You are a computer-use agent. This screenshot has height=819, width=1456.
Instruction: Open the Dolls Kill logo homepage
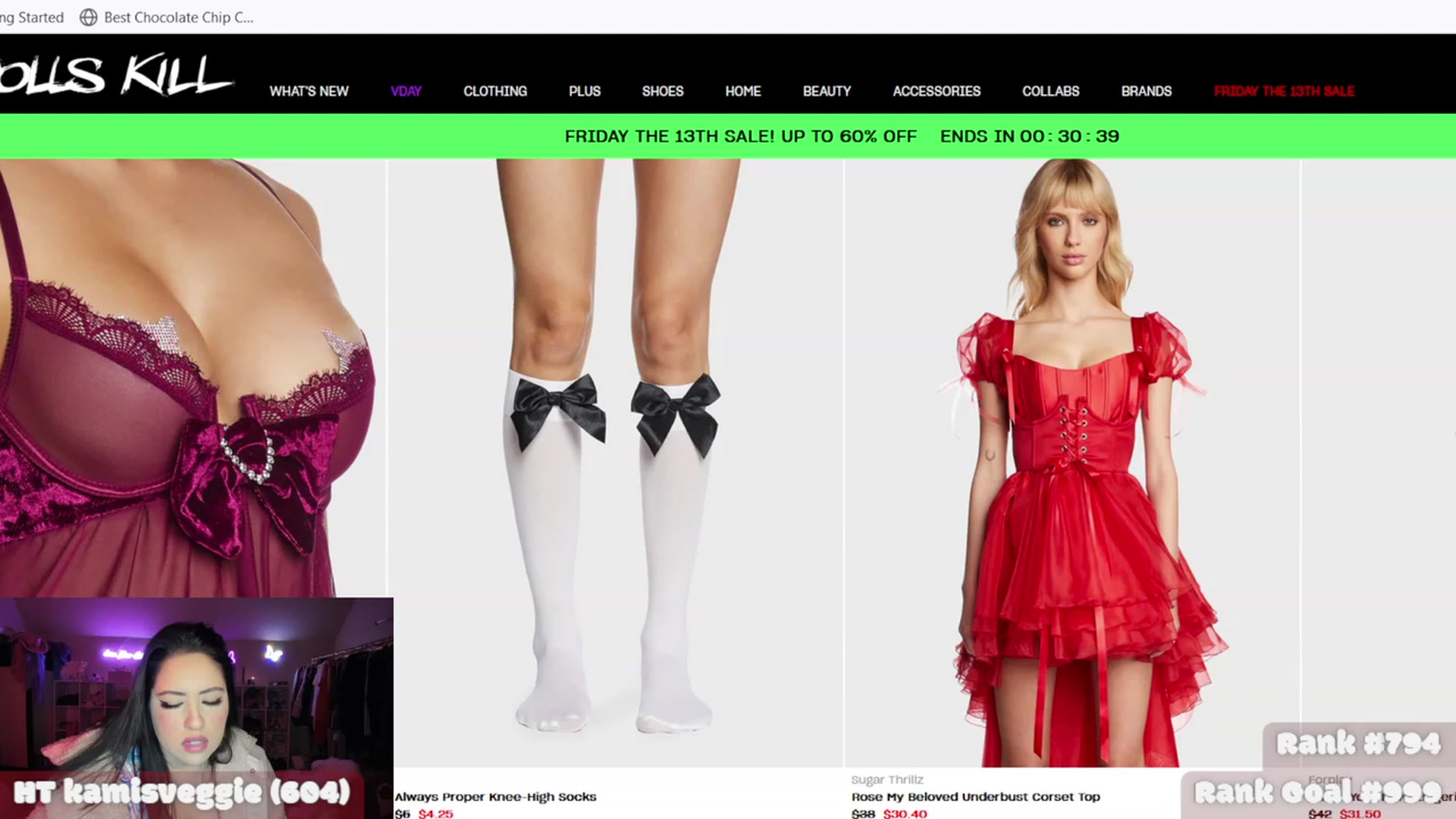115,75
